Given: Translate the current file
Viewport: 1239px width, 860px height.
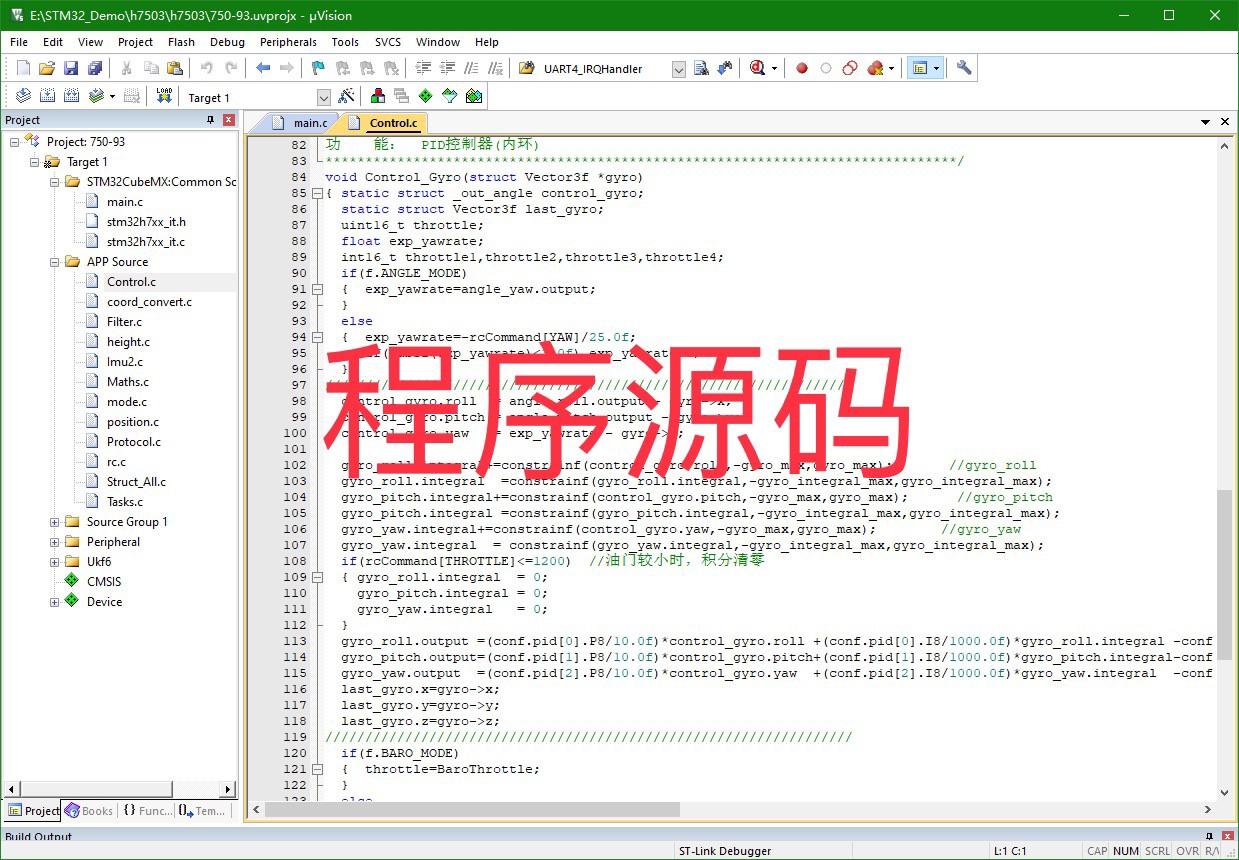Looking at the screenshot, I should coord(24,96).
